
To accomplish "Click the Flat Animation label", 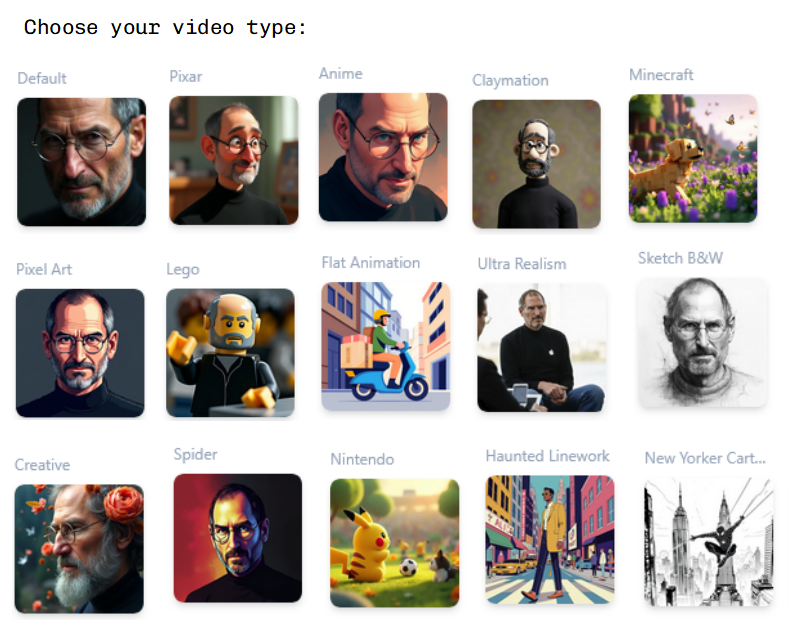I will click(371, 263).
